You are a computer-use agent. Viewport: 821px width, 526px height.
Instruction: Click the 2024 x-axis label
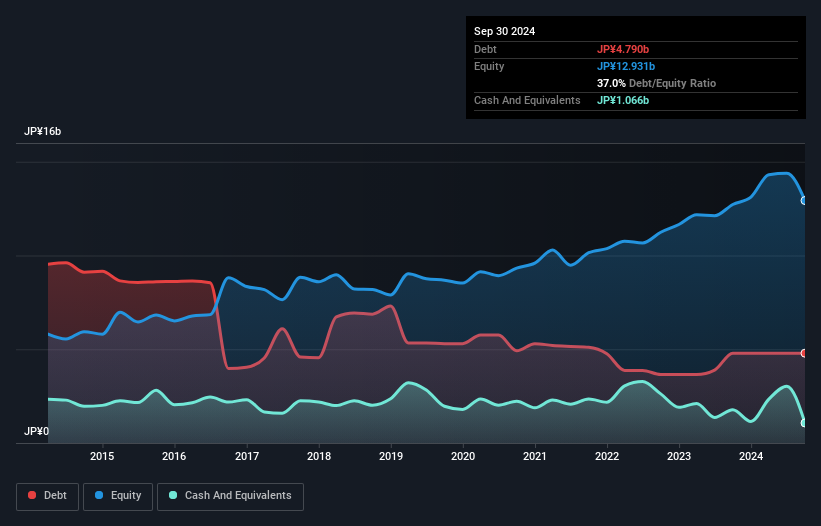click(x=751, y=456)
